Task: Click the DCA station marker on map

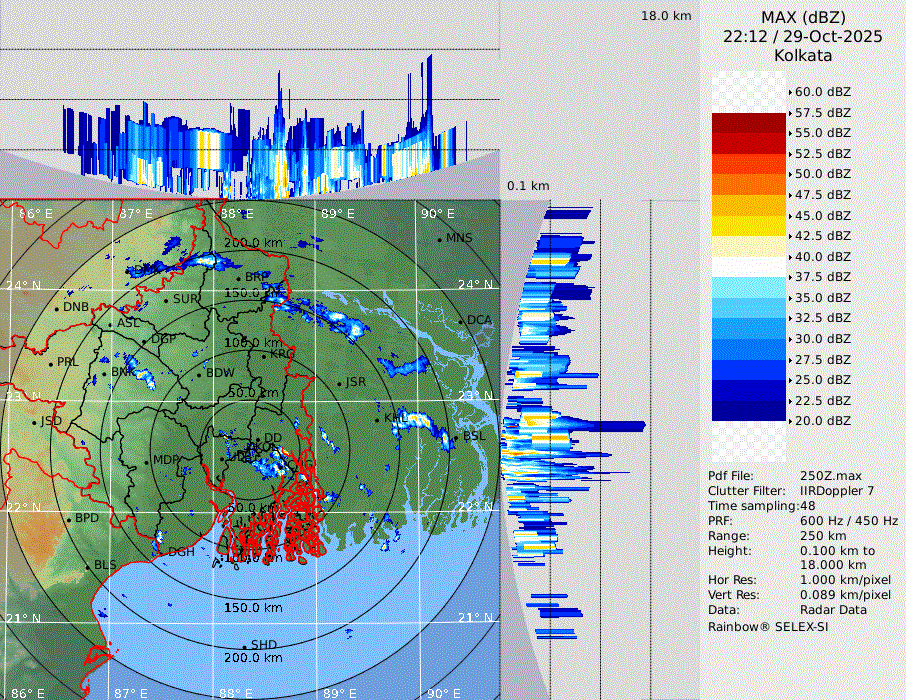Action: click(x=462, y=321)
